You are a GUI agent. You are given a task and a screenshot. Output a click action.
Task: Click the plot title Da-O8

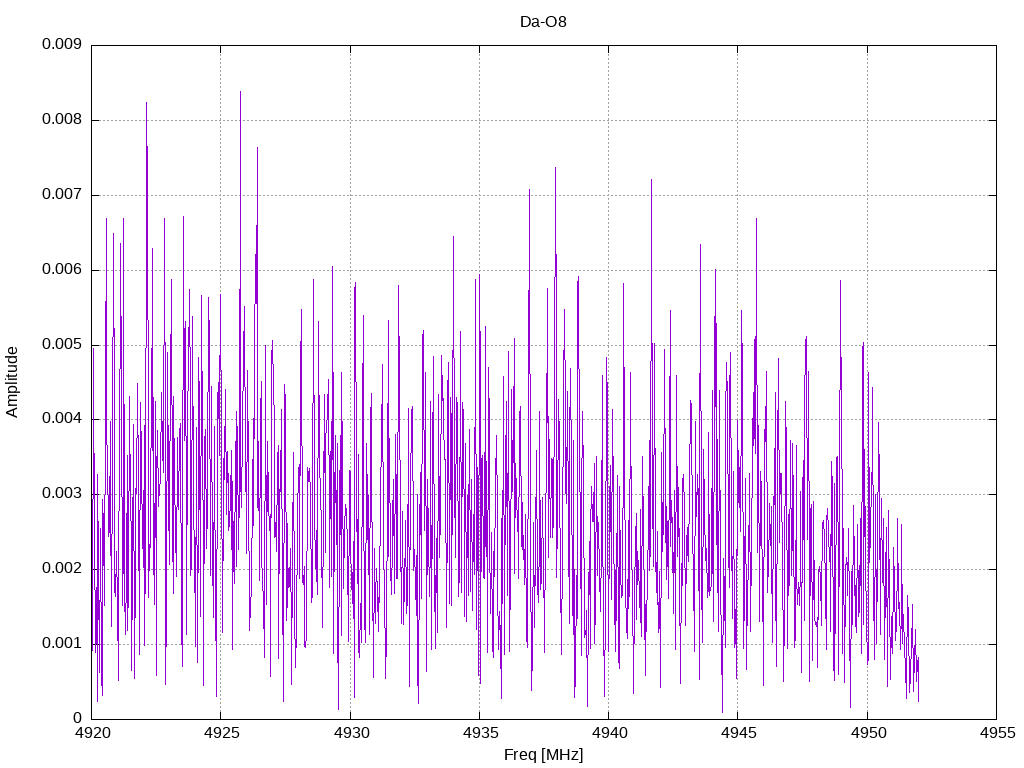(543, 22)
